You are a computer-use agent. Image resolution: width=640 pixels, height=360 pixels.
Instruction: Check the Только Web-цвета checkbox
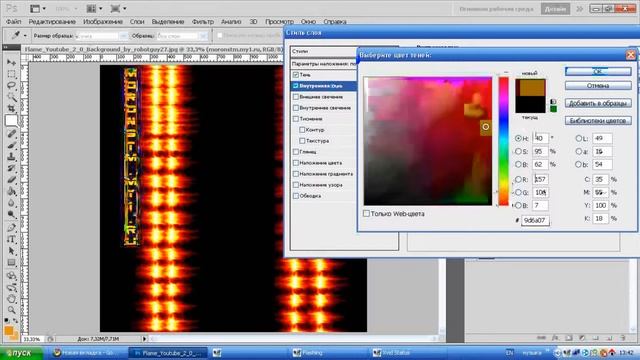click(x=367, y=213)
